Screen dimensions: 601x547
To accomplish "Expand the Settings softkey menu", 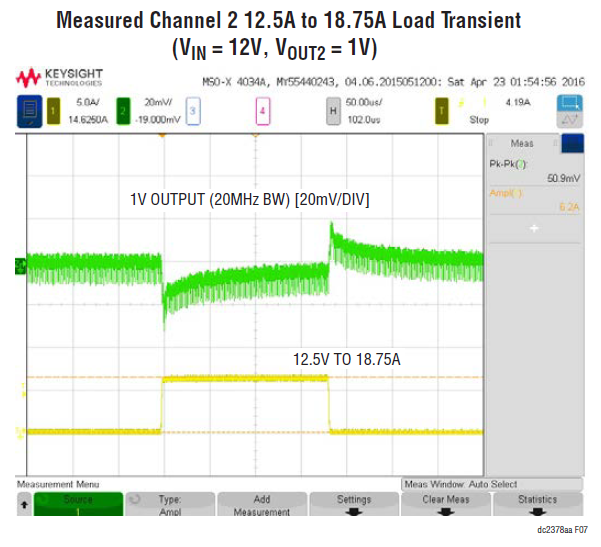I will (x=353, y=505).
